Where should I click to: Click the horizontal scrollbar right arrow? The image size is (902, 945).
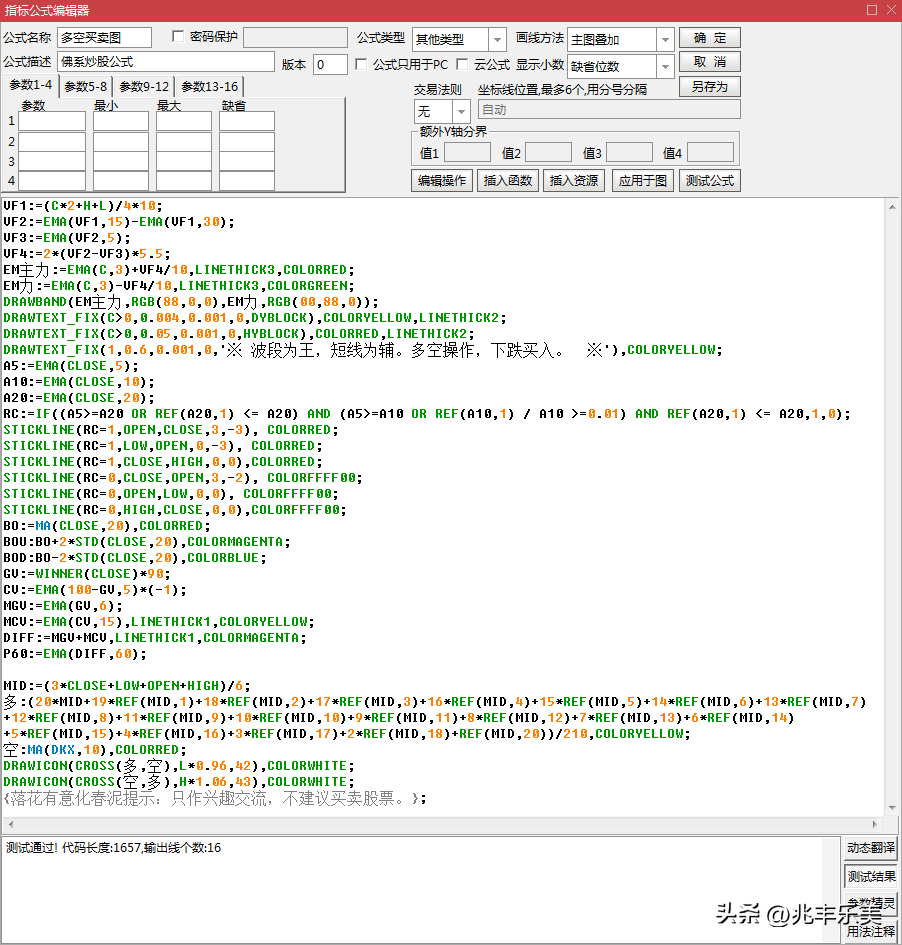tap(875, 824)
